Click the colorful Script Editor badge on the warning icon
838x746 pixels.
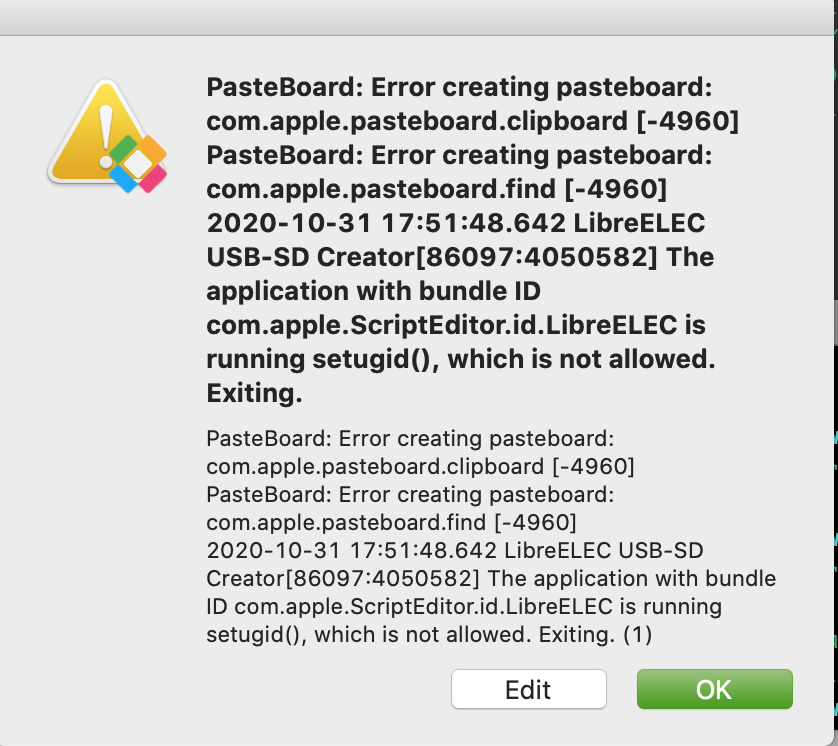(139, 163)
